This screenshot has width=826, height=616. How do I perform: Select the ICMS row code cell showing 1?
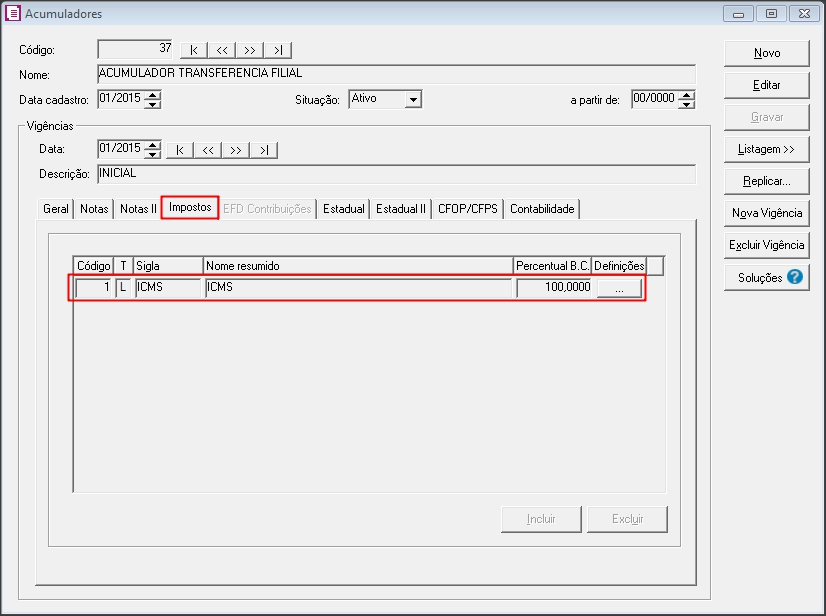[93, 288]
